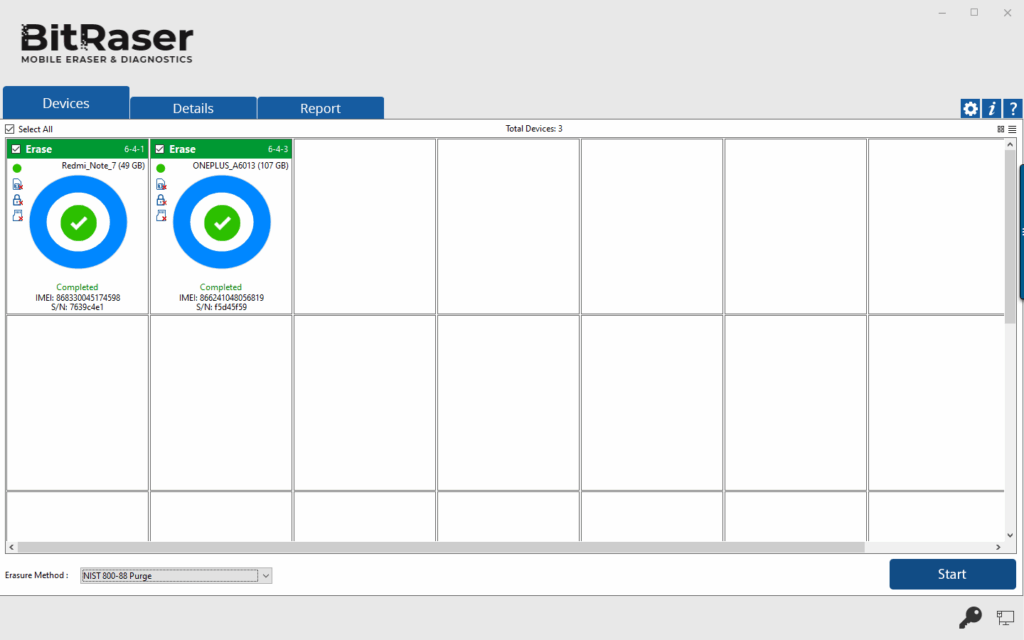Click the monitor icon beside the key
The width and height of the screenshot is (1024, 640).
1005,616
